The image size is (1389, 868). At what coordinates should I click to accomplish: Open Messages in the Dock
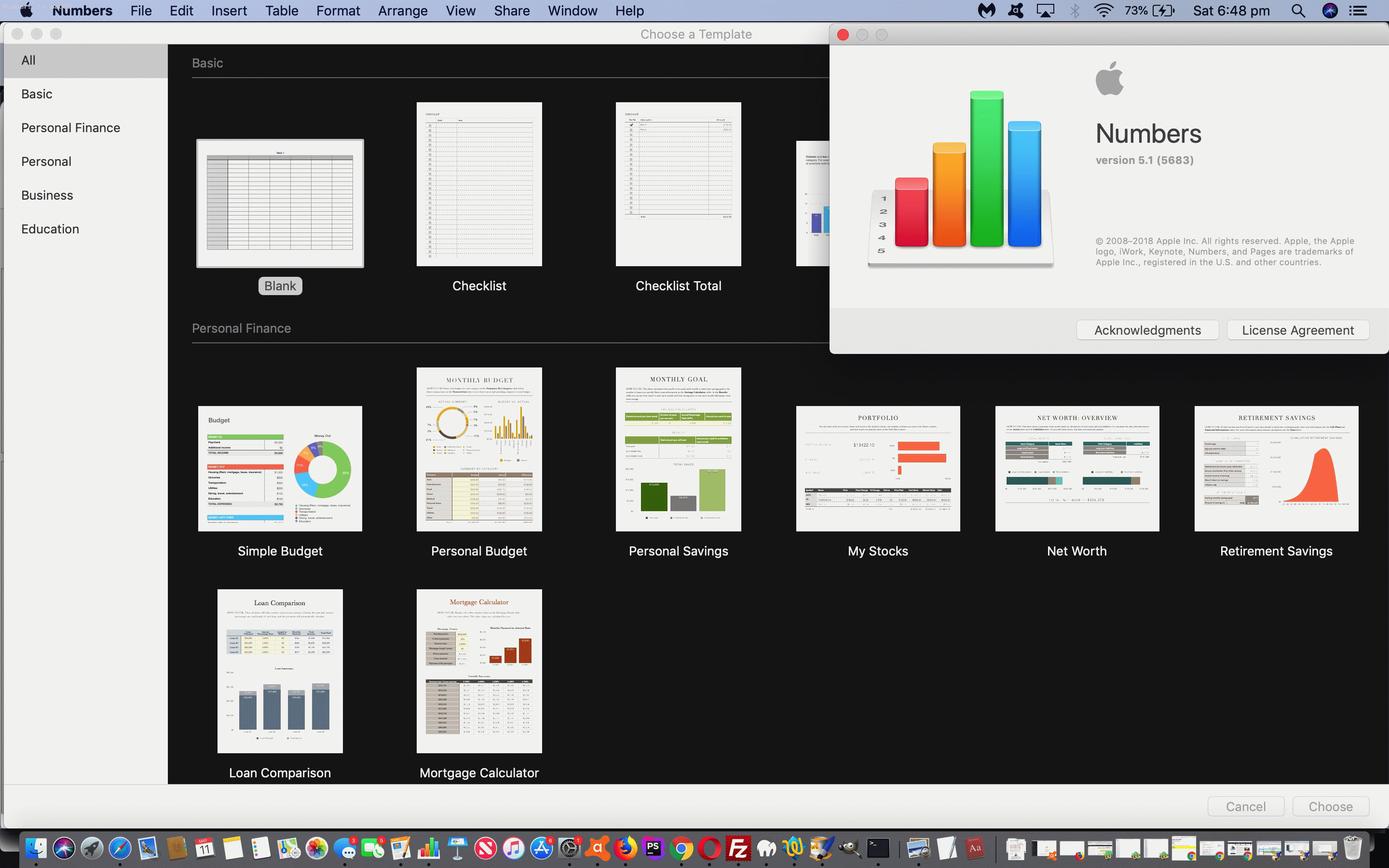point(344,849)
